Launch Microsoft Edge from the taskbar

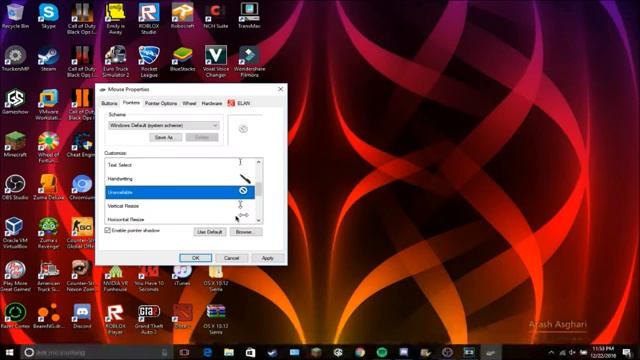click(207, 352)
